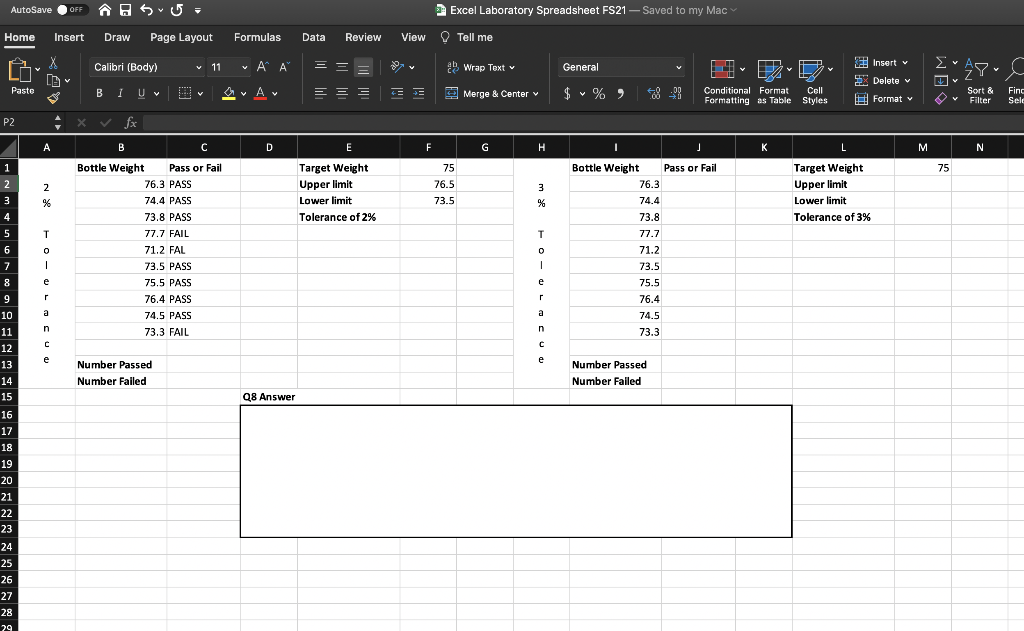Open the Review tab
The image size is (1024, 631).
[362, 37]
